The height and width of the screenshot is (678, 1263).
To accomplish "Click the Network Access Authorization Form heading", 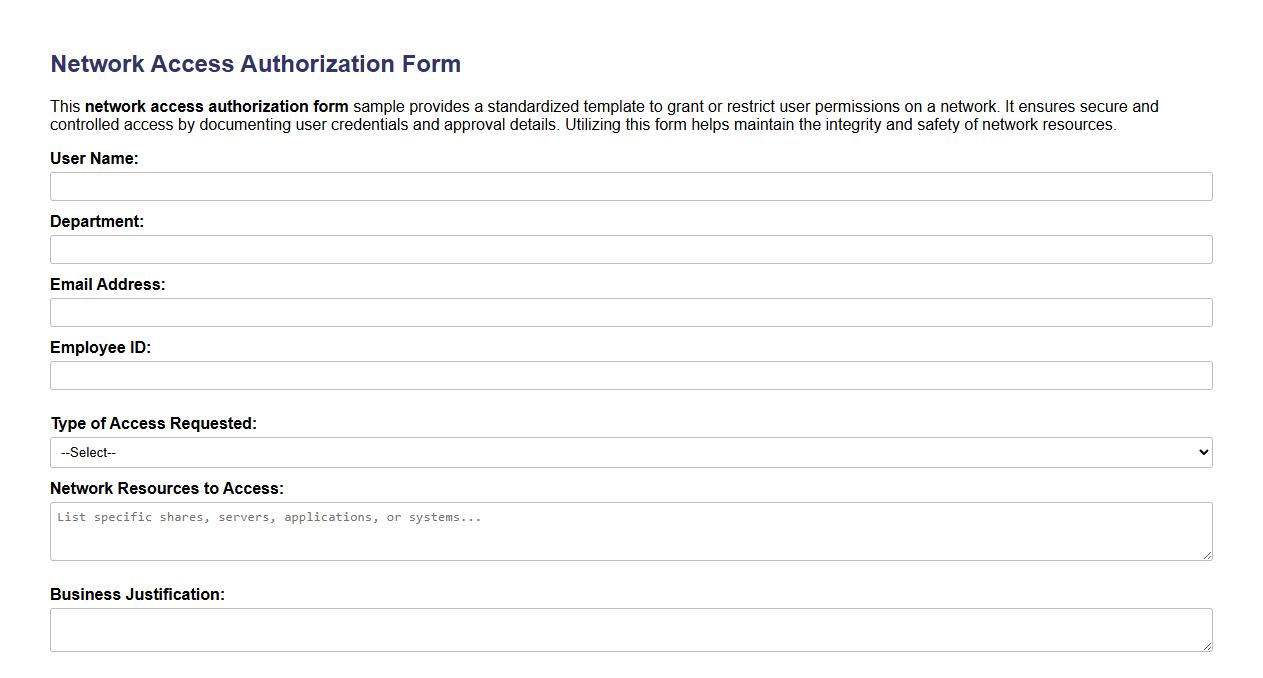I will (x=255, y=63).
